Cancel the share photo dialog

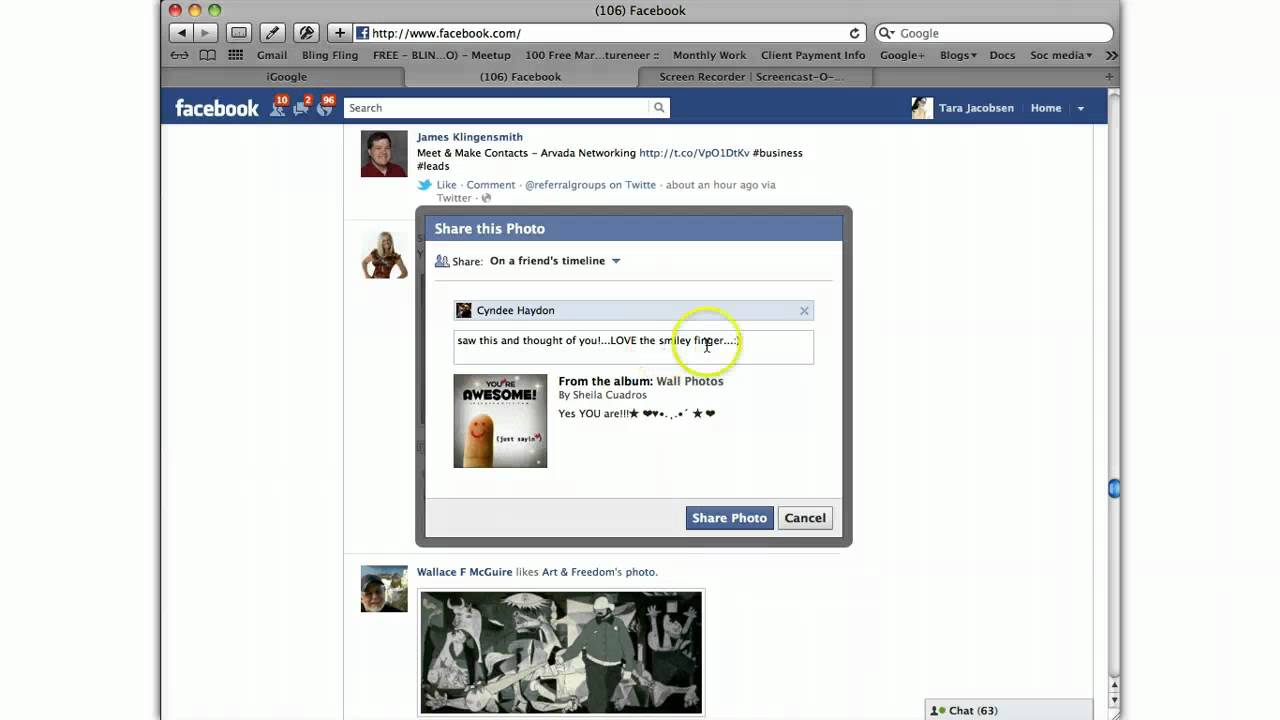coord(805,518)
